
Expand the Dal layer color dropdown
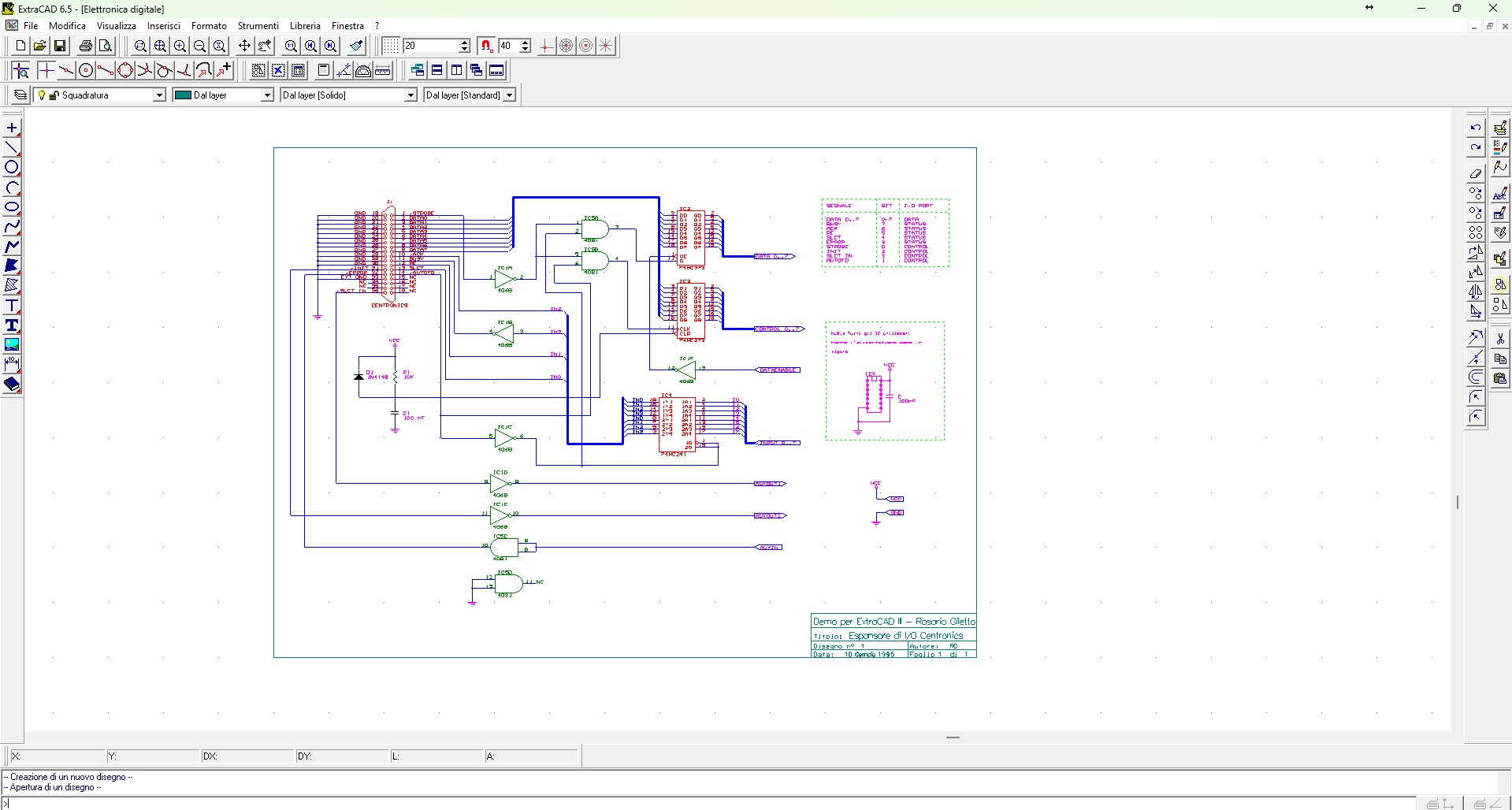click(267, 95)
